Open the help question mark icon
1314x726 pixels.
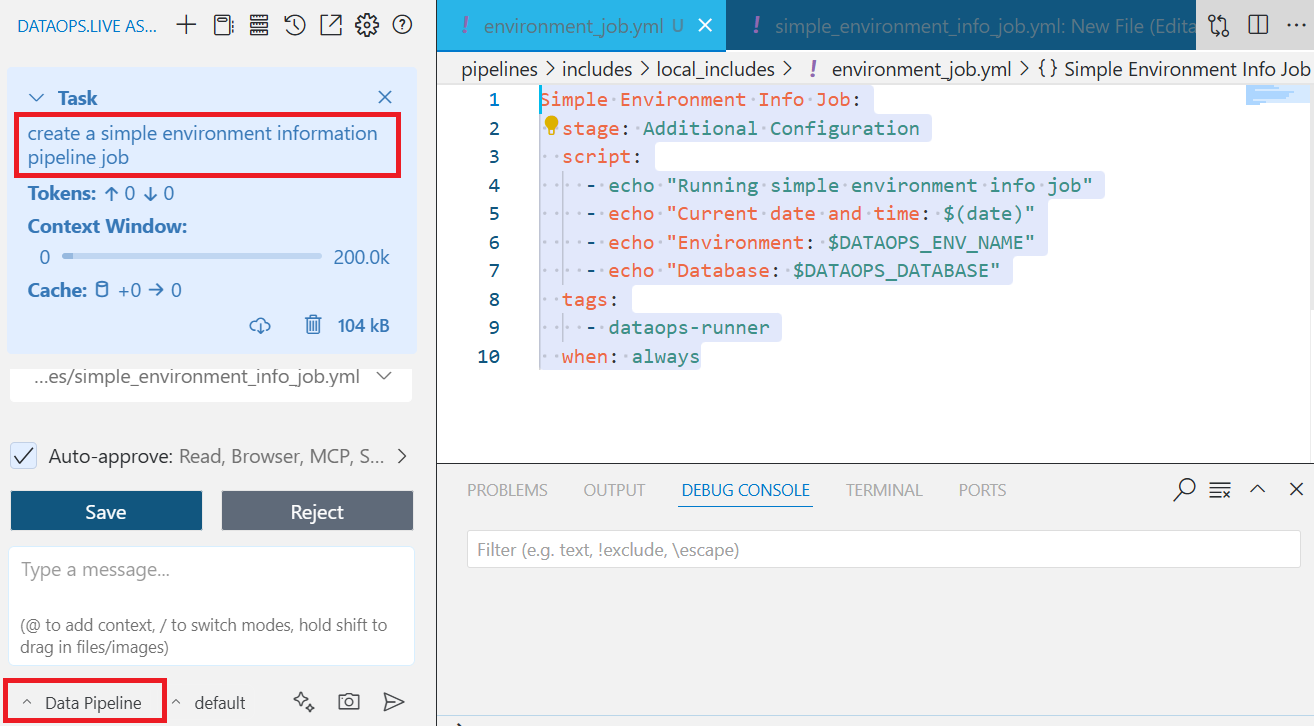(403, 25)
